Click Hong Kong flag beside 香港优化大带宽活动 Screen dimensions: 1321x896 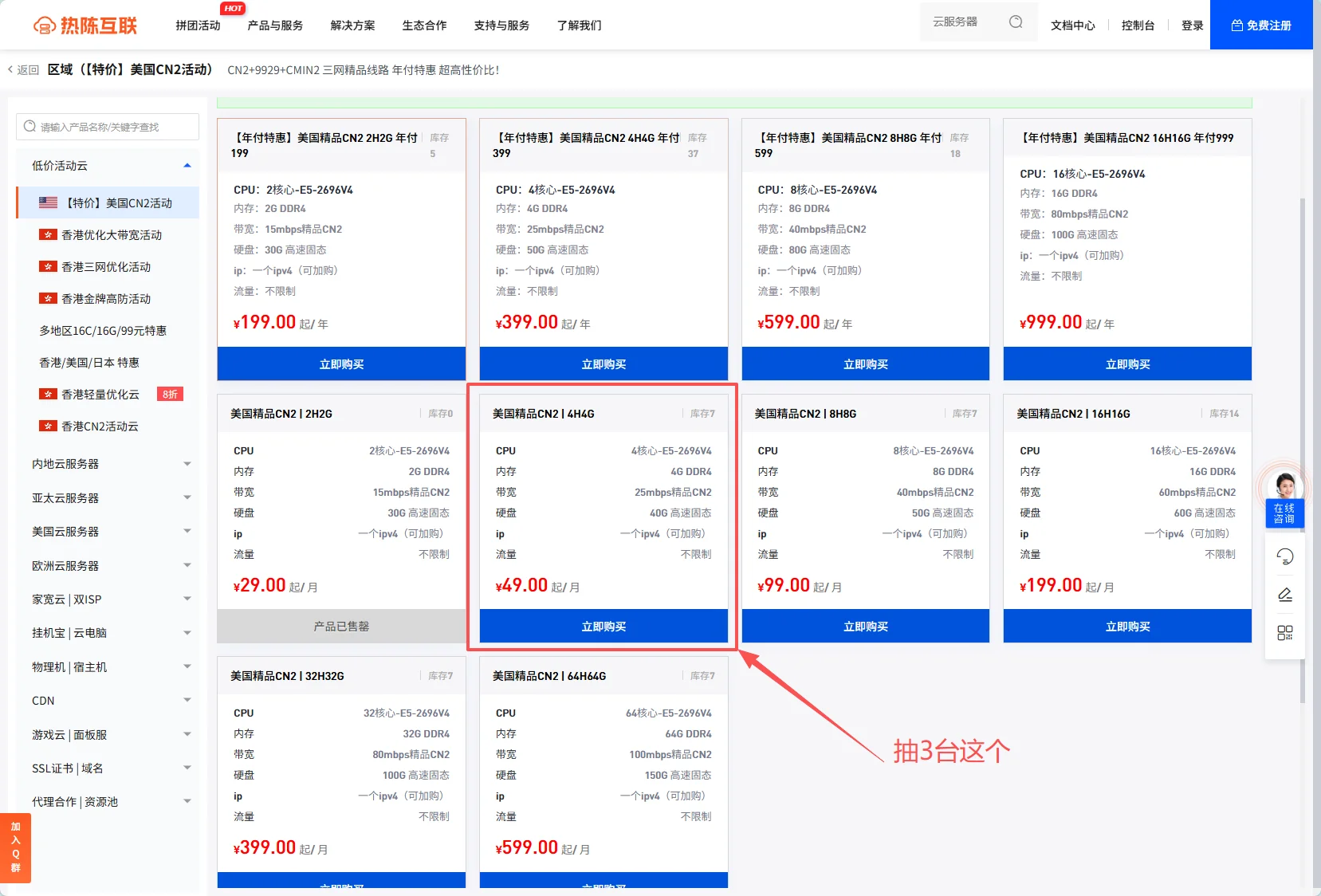[x=48, y=234]
